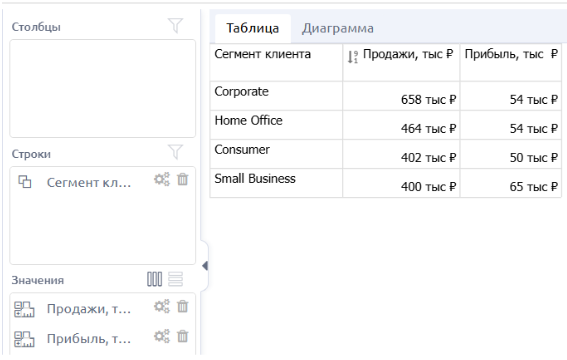Viewport: 567px width, 360px height.
Task: Open the filter icon for Строки
Action: coord(175,152)
